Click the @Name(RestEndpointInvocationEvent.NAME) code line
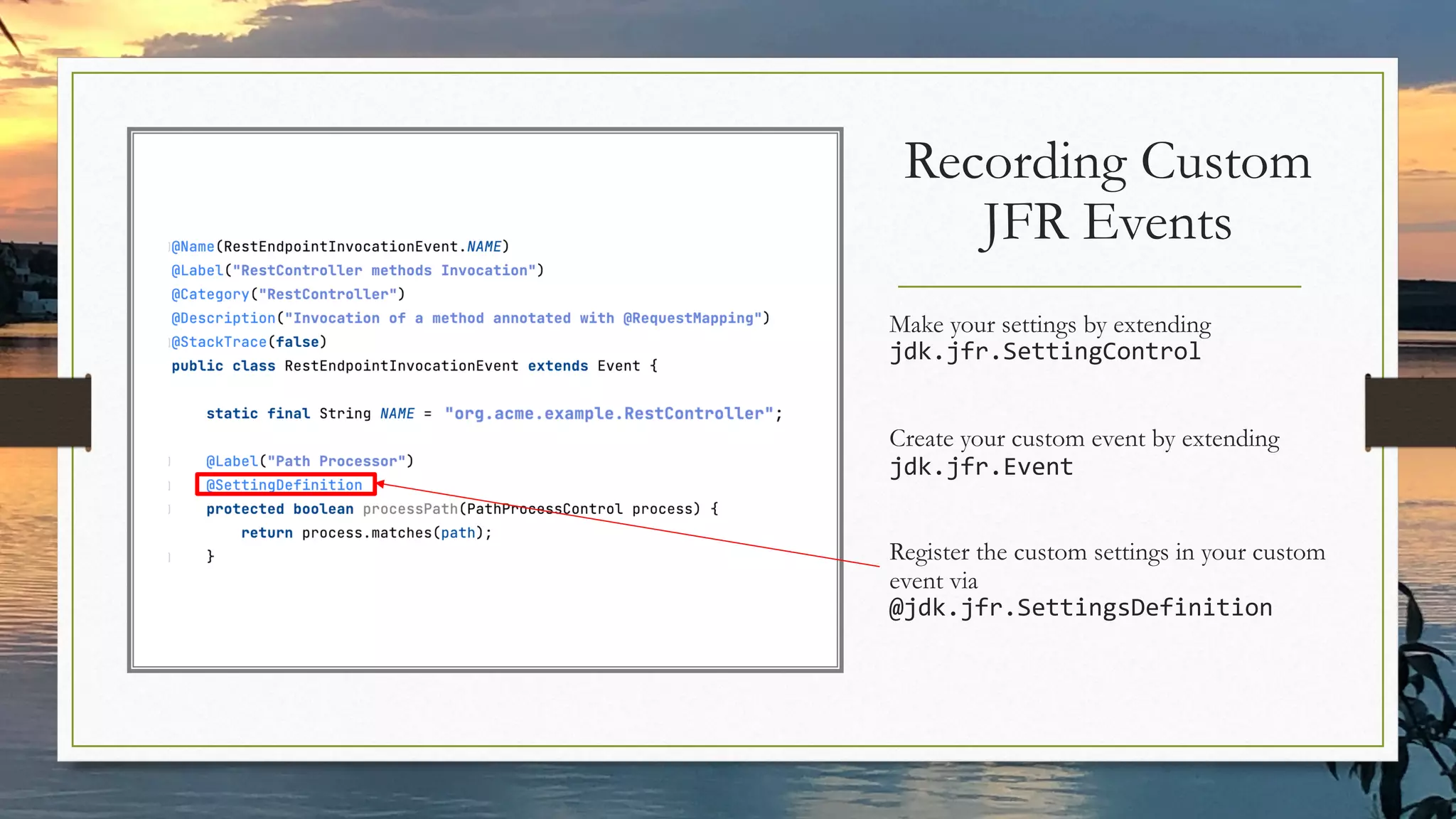The width and height of the screenshot is (1456, 819). [x=341, y=247]
